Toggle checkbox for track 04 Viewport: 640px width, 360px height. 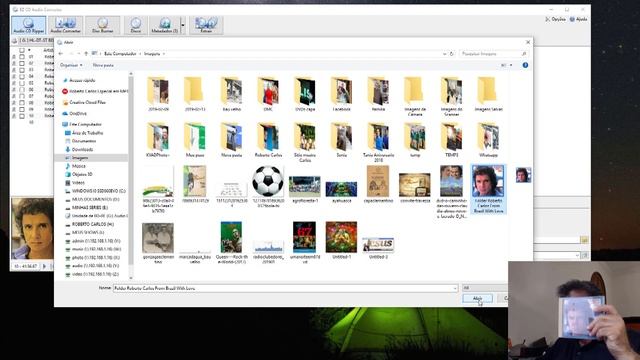[22, 76]
